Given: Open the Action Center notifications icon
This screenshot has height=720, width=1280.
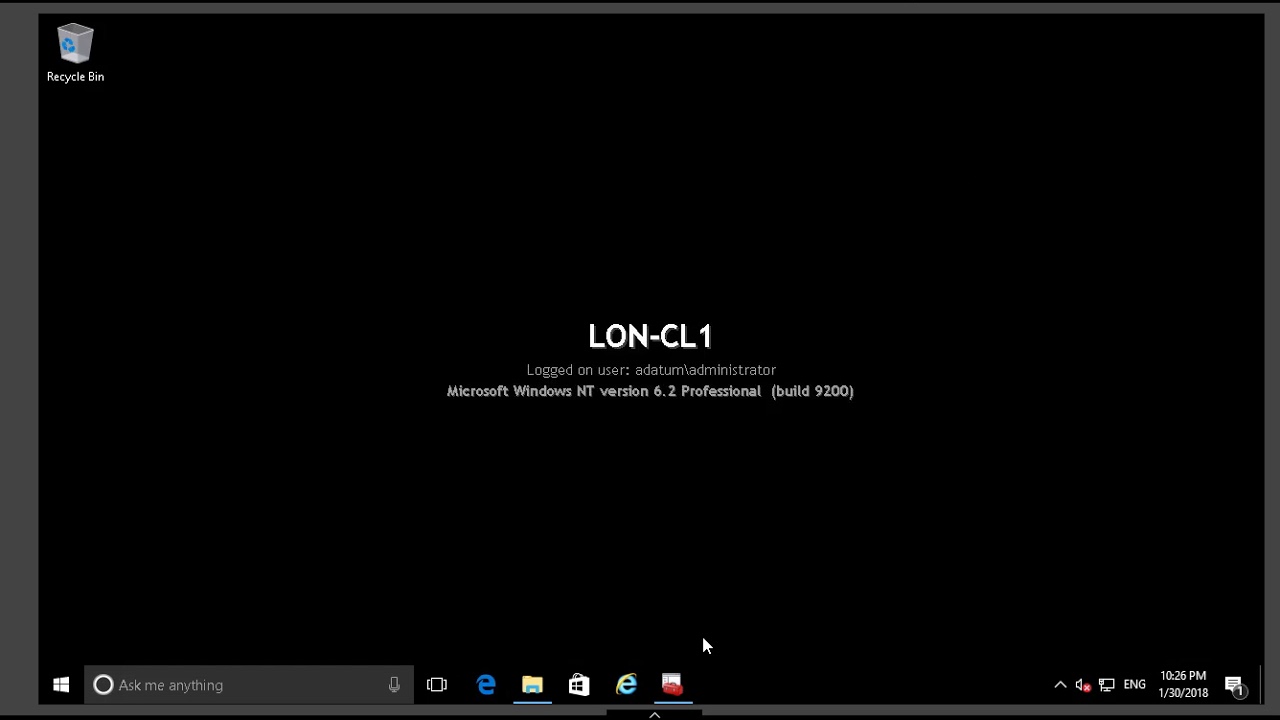Looking at the screenshot, I should 1235,685.
